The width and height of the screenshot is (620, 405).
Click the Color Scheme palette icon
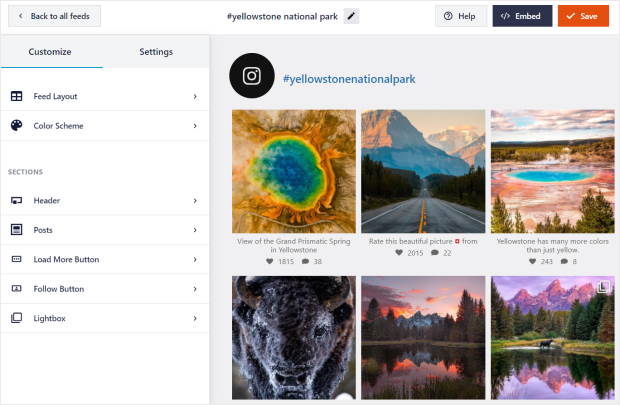tap(17, 125)
